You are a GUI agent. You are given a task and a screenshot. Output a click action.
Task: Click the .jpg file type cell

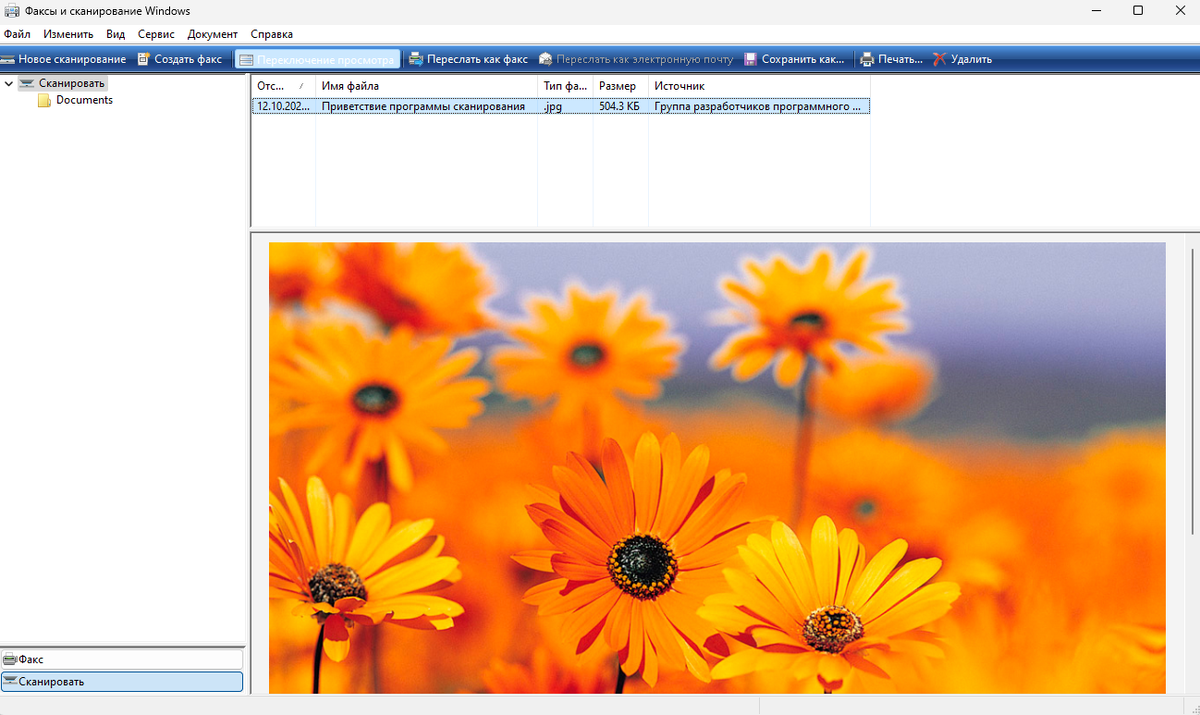553,106
